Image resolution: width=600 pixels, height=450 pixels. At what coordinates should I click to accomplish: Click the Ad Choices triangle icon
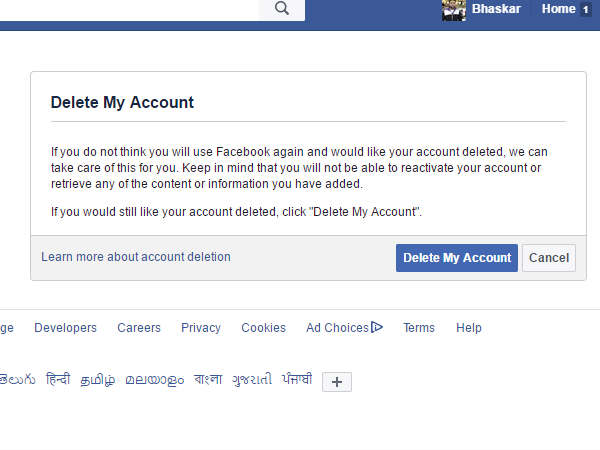377,327
